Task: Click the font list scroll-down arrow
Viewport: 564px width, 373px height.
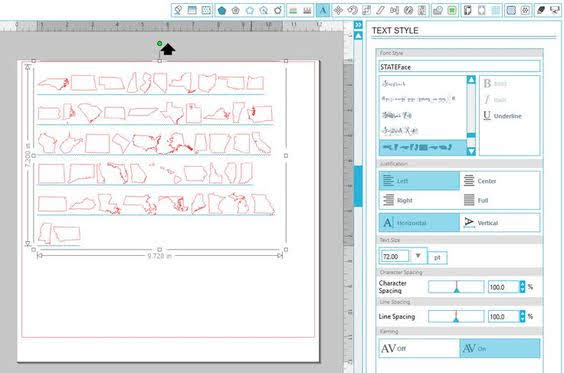Action: [x=471, y=151]
